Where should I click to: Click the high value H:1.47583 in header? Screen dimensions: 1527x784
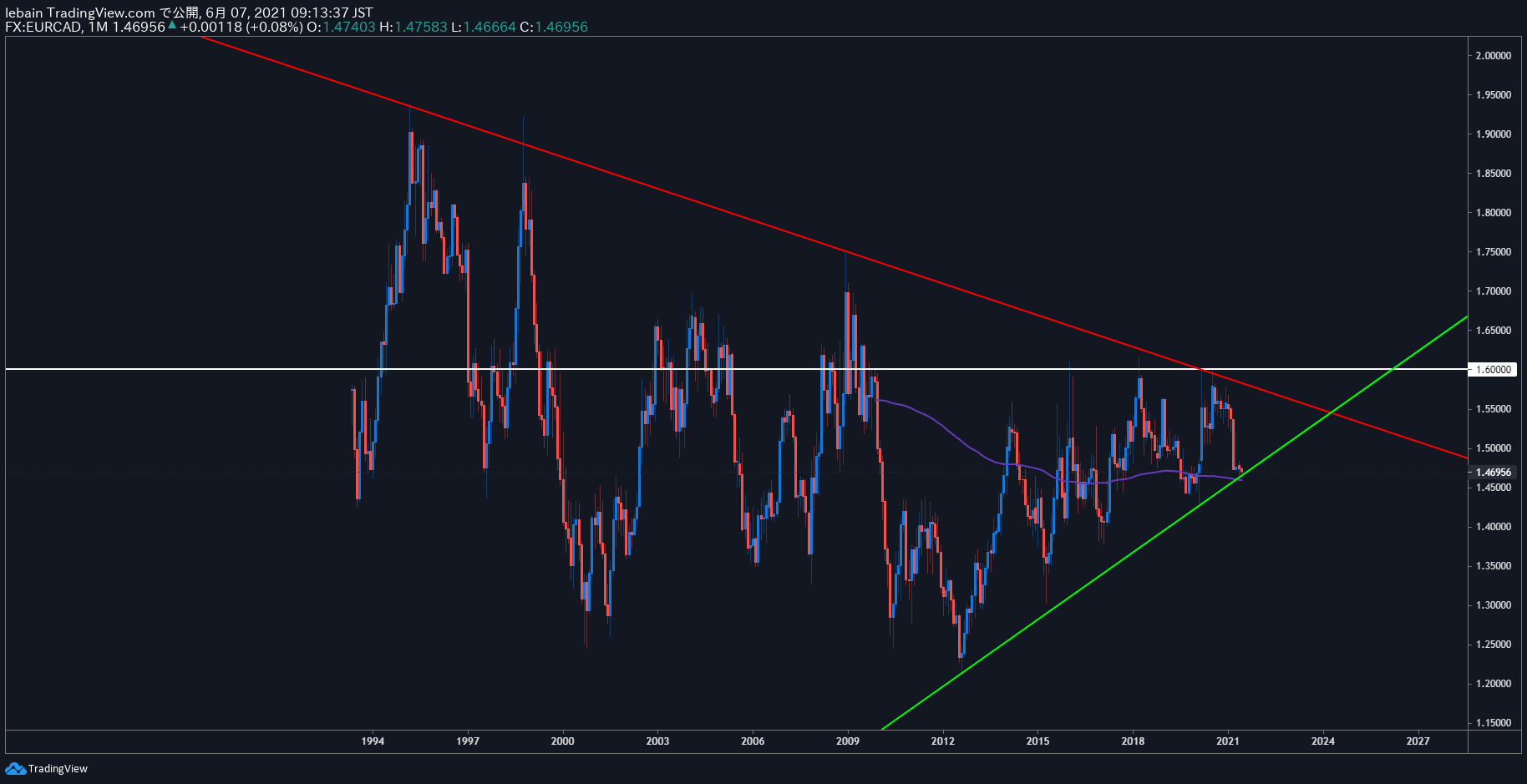413,27
